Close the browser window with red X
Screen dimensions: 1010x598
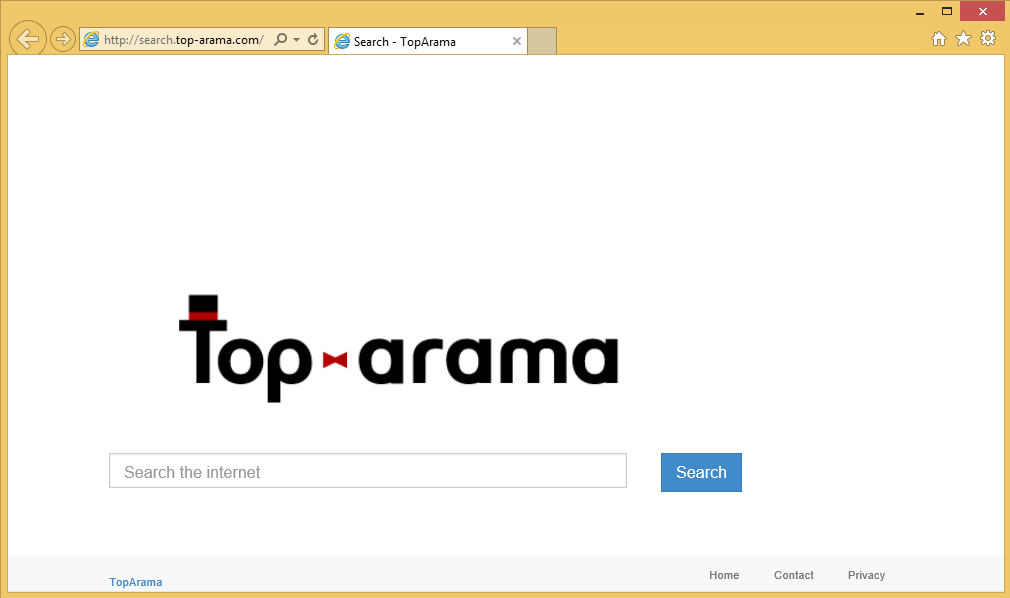(x=982, y=11)
